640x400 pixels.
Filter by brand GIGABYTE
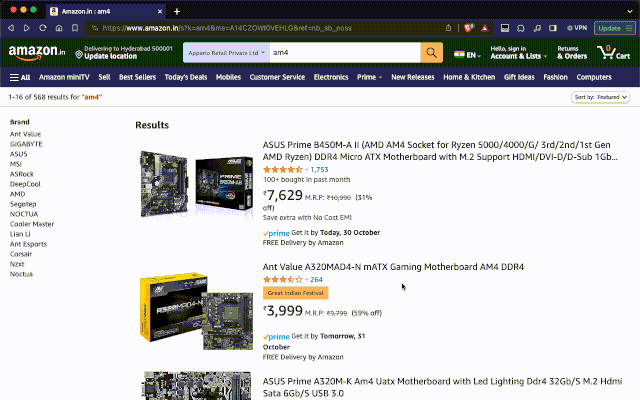(x=26, y=144)
